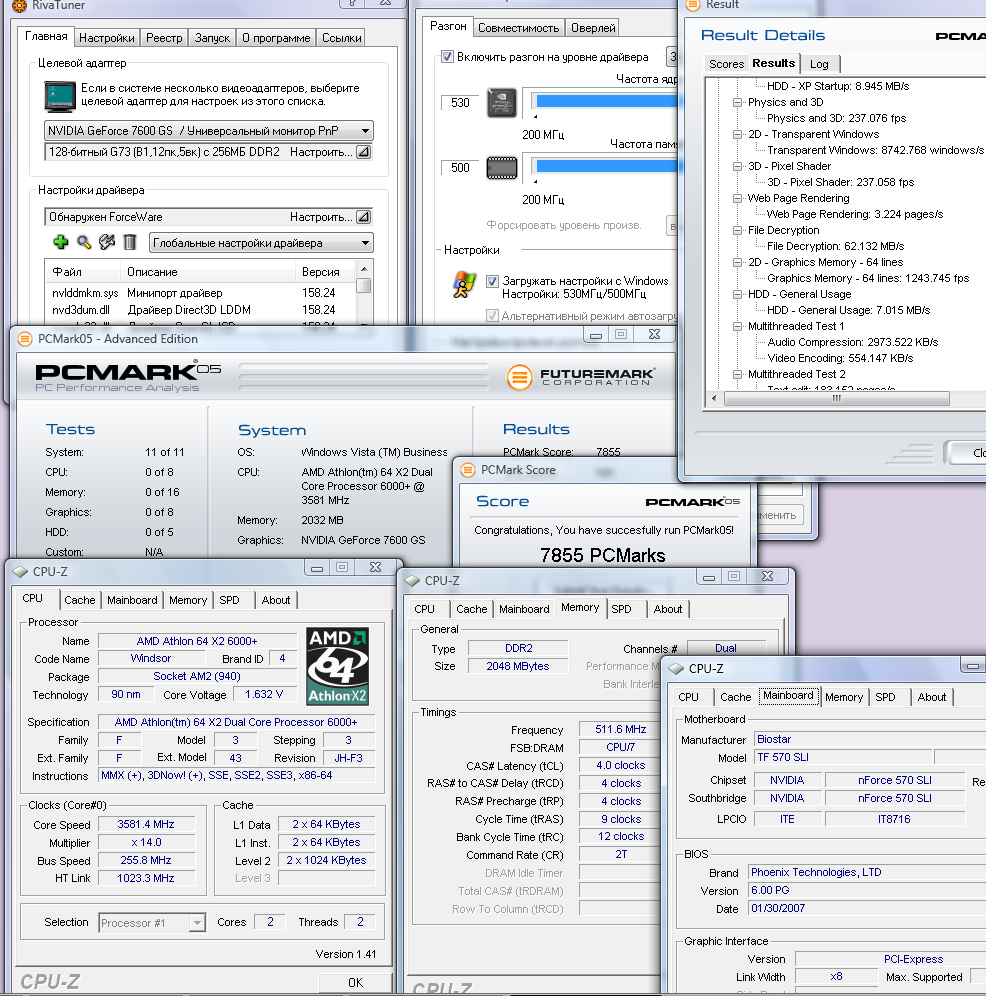This screenshot has height=996, width=986.
Task: Select Graphics Memory - 64 lines: 1243.745 fps
Action: click(868, 278)
